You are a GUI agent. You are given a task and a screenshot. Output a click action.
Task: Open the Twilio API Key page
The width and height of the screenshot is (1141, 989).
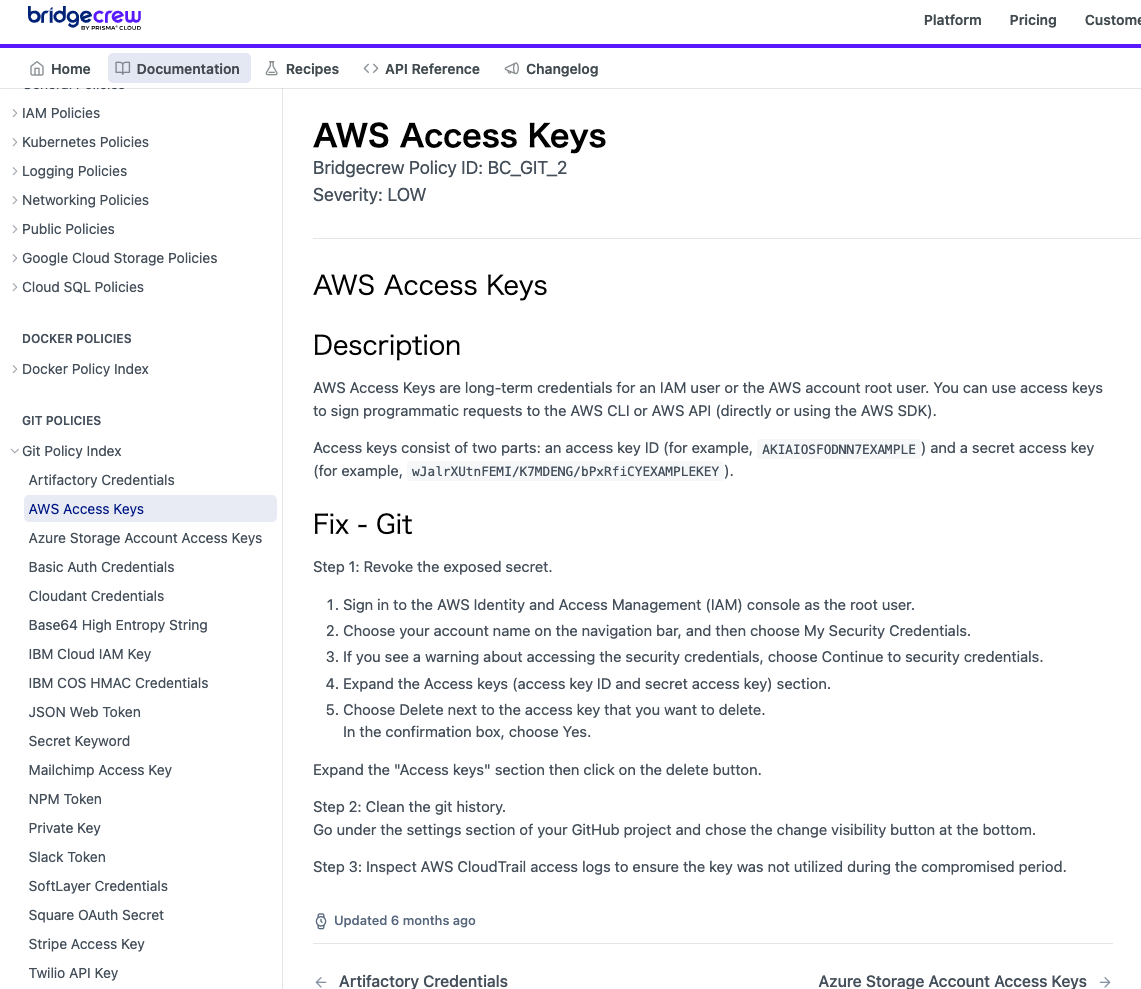point(73,974)
